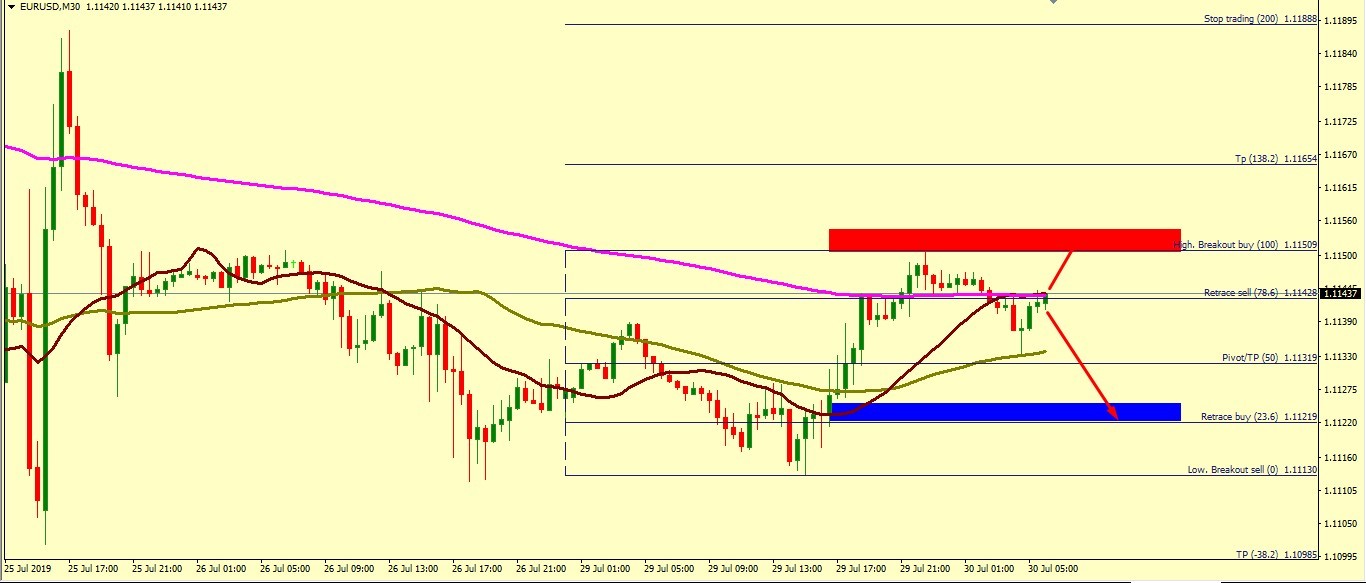Image resolution: width=1366 pixels, height=583 pixels.
Task: Click the short red line rising to the red zone
Action: coord(1060,269)
